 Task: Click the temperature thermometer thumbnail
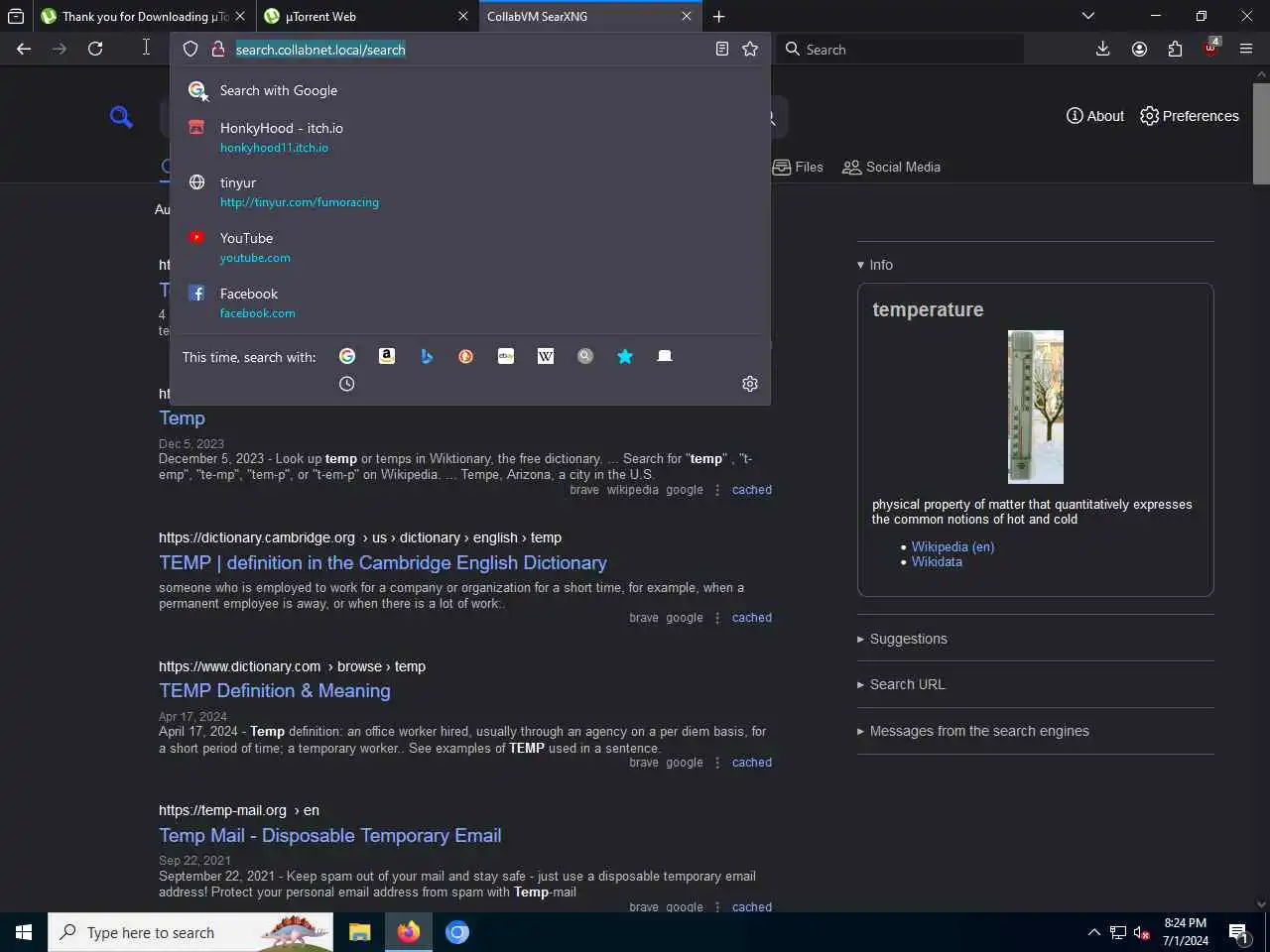click(1035, 407)
